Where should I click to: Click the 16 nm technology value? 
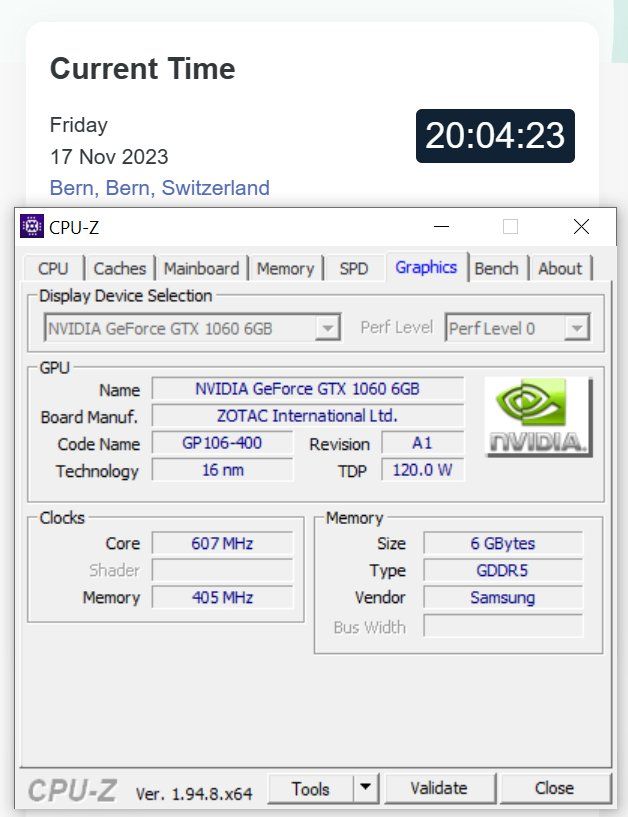pos(222,470)
